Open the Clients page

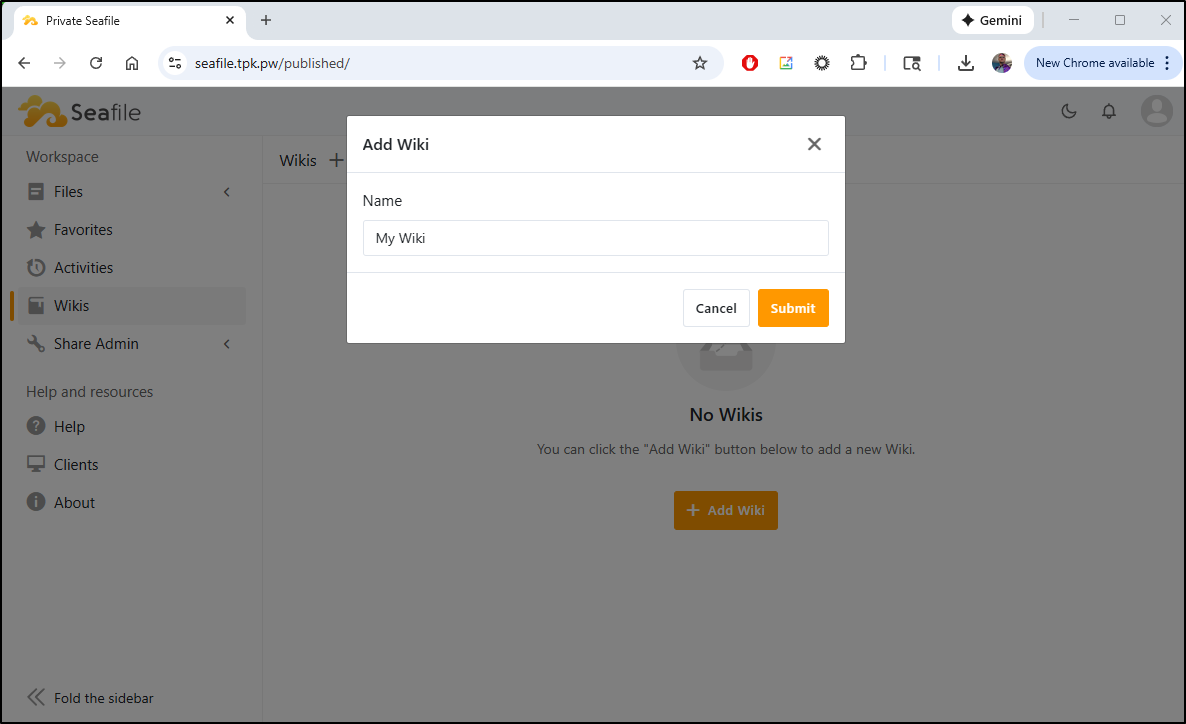[x=76, y=465]
